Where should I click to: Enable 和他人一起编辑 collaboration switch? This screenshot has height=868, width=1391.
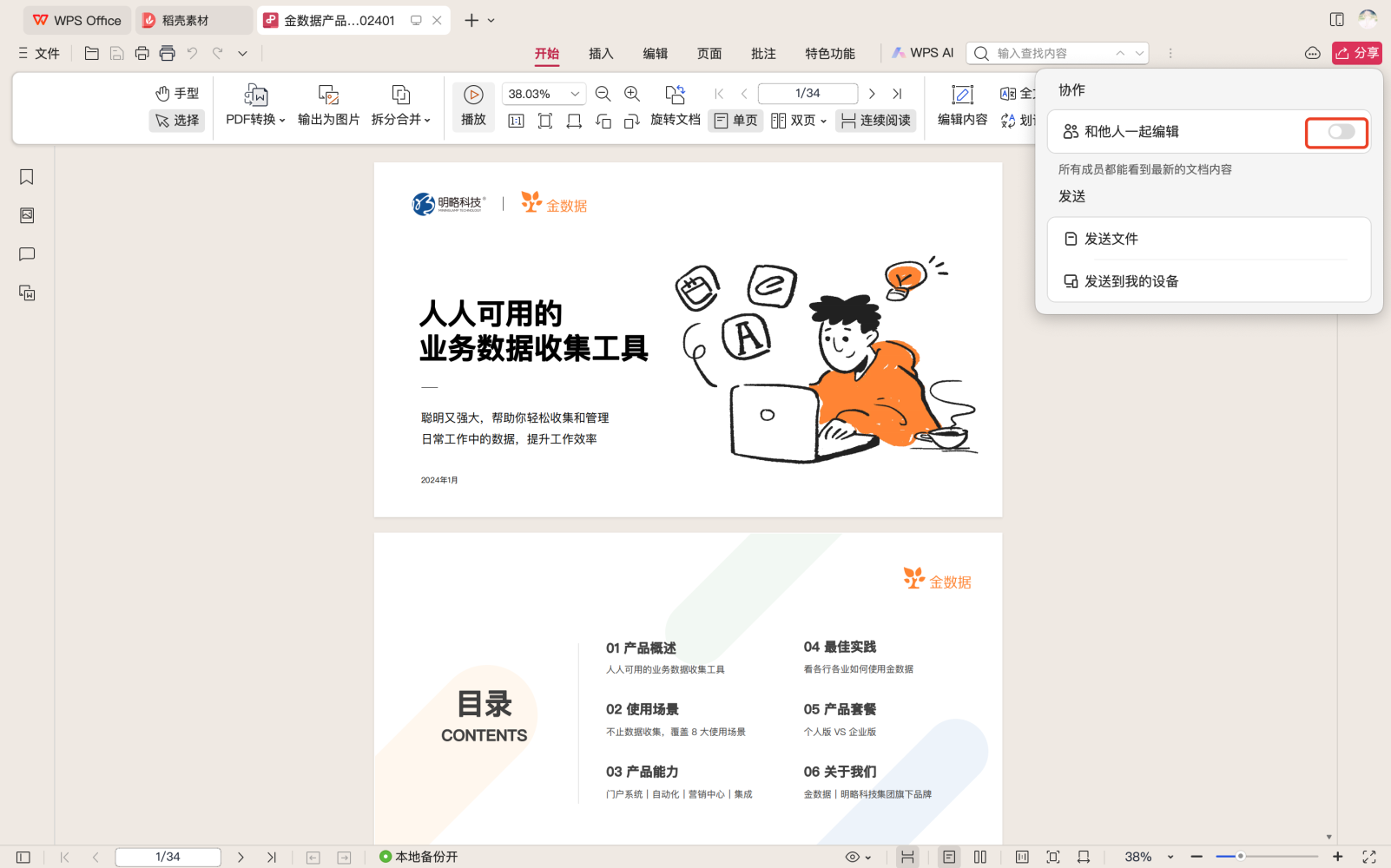[1341, 132]
